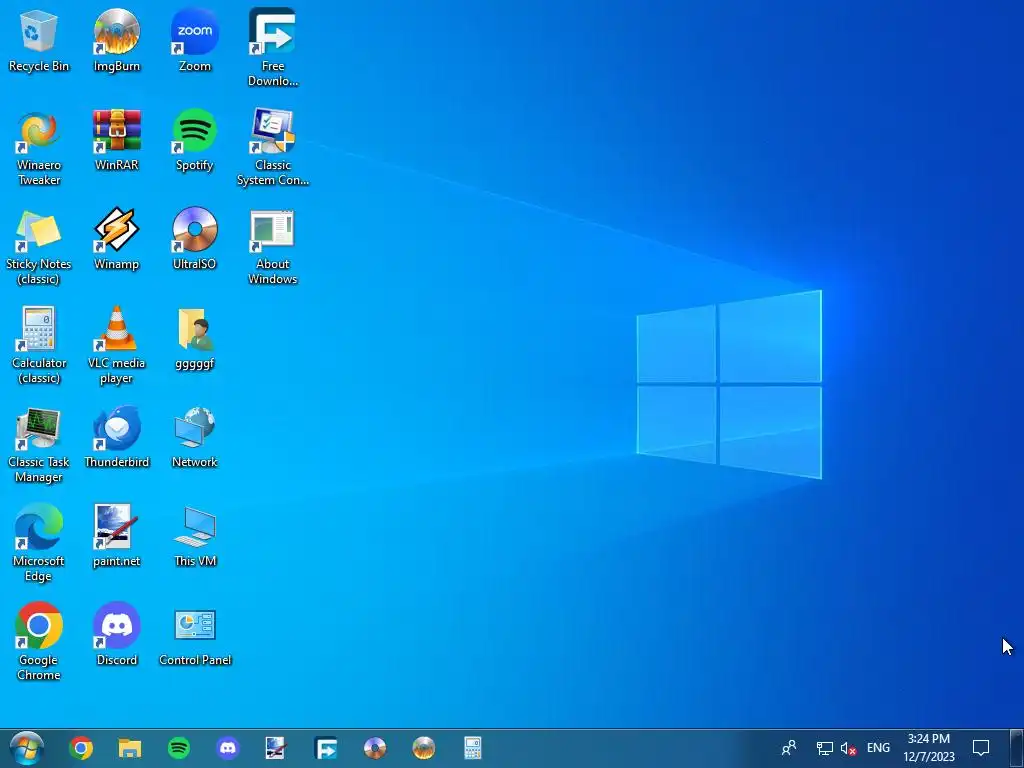Launch Chrome from the taskbar
Viewport: 1024px width, 768px height.
[81, 748]
